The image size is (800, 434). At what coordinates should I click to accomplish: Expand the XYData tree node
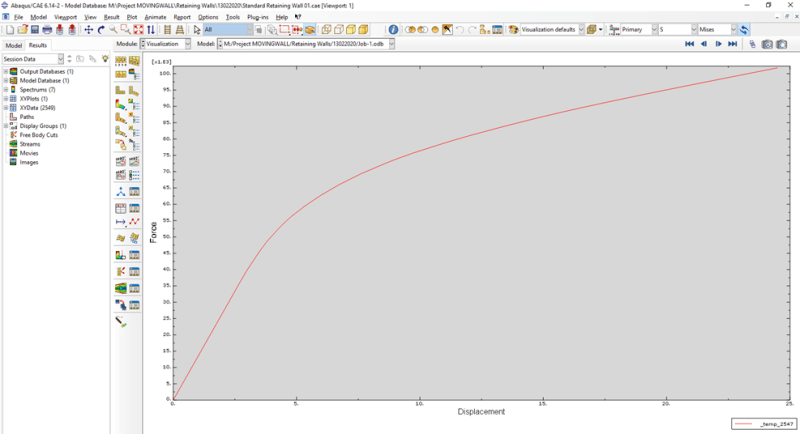coord(6,108)
